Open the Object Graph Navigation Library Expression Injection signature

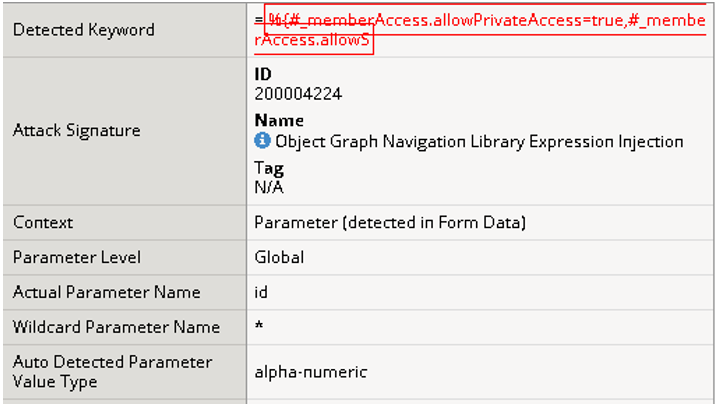pyautogui.click(x=478, y=141)
